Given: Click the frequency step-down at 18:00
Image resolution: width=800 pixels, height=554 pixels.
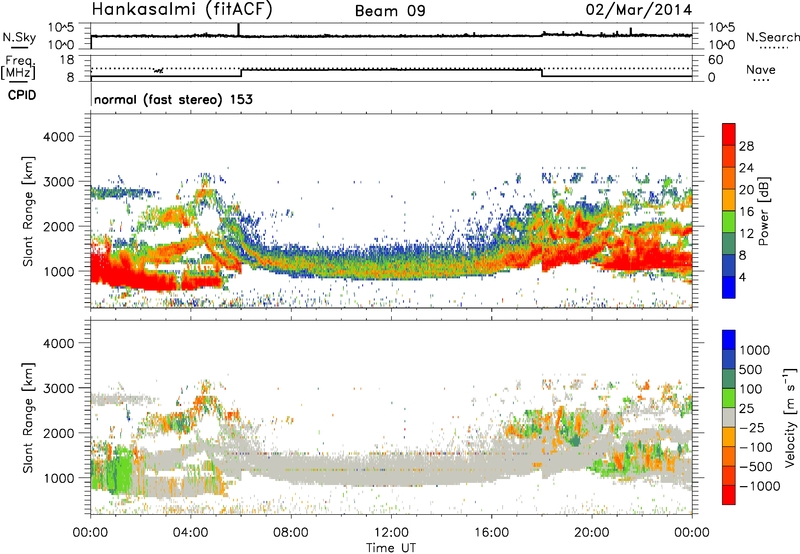Looking at the screenshot, I should coord(541,73).
